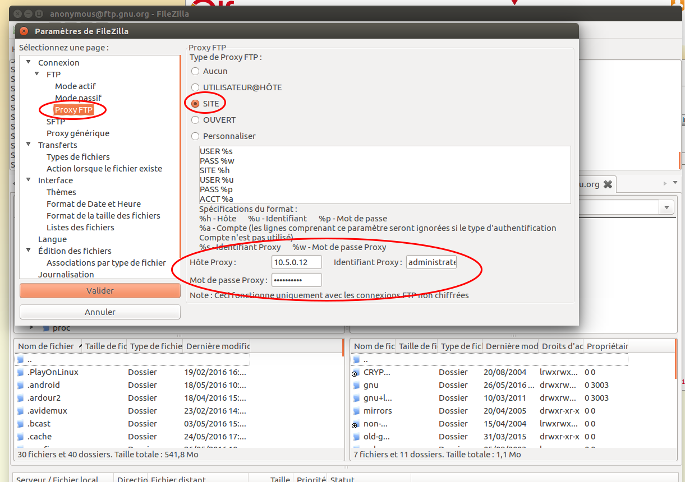
Task: Select the OUVERT radio option
Action: coord(195,119)
